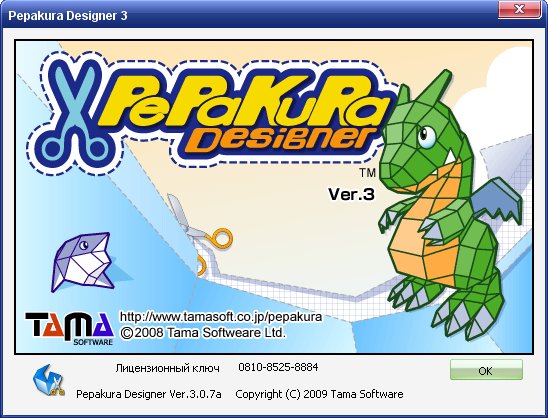
Task: Open the tamasoft.co.jp/pepakura URL
Action: [221, 317]
